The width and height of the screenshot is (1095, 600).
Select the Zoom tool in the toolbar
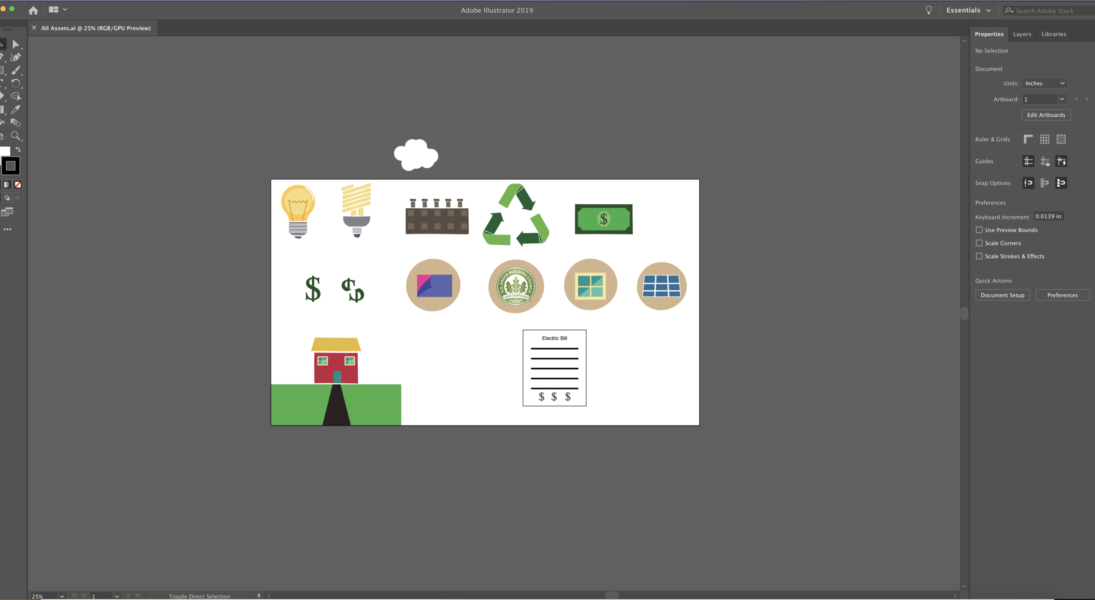point(16,134)
